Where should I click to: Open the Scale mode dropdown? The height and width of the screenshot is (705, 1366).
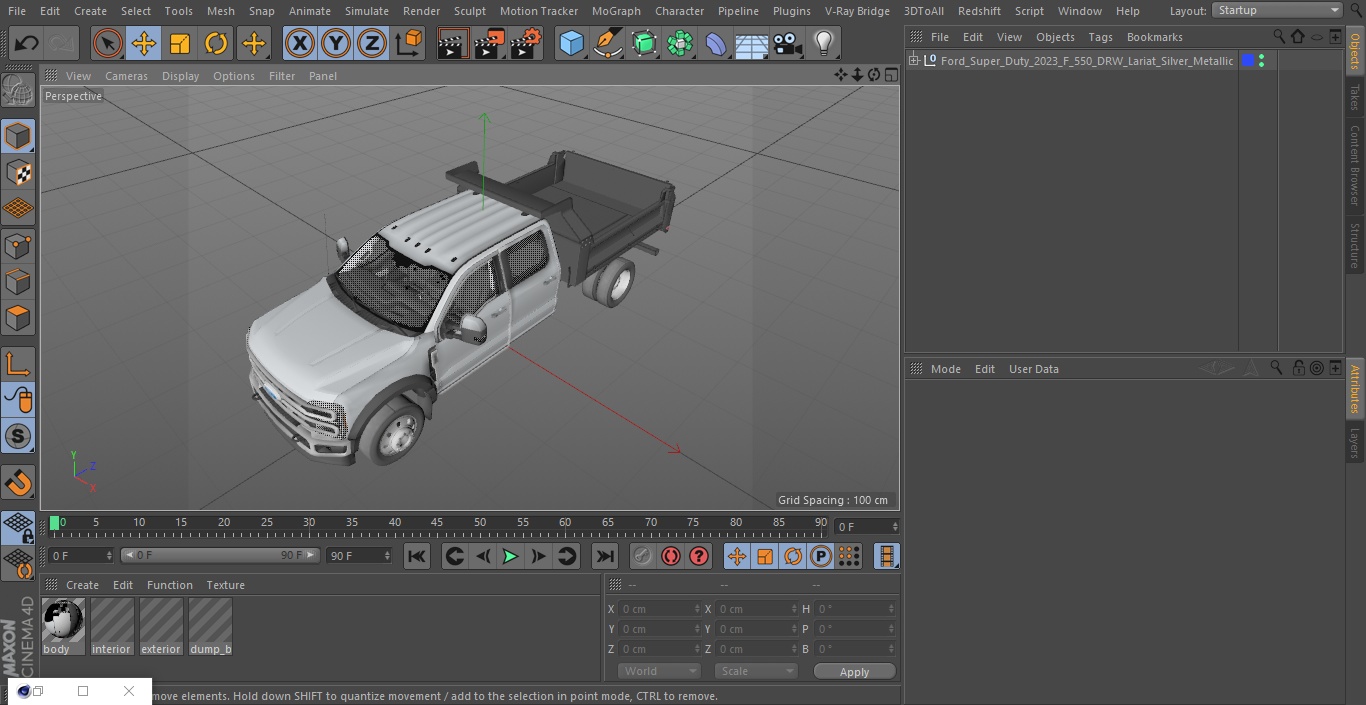pyautogui.click(x=756, y=671)
